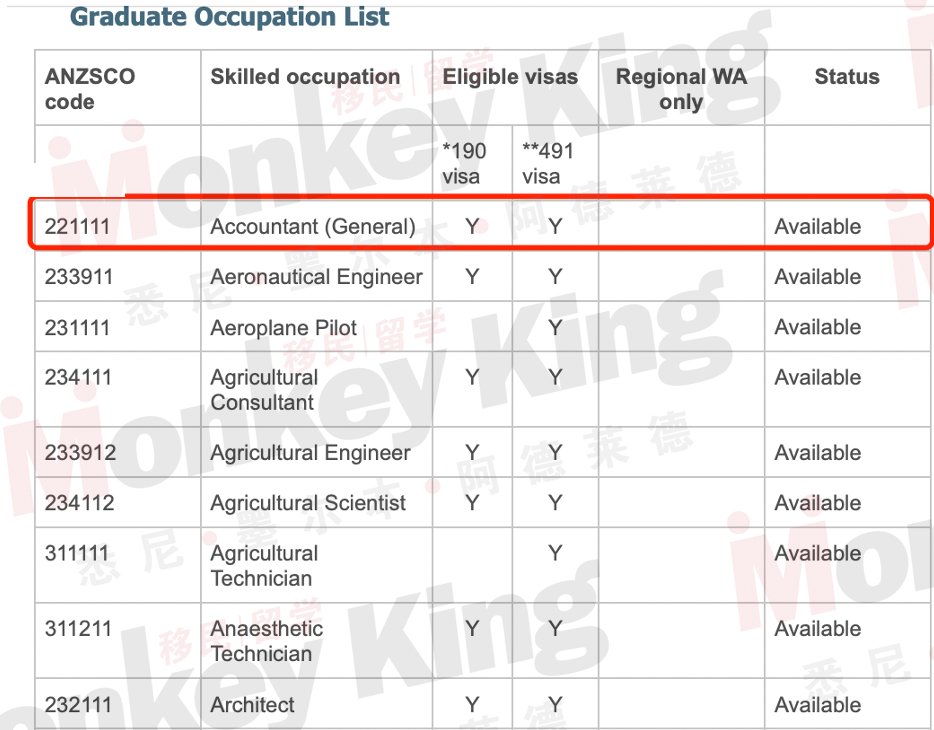The image size is (934, 730).
Task: Select the Regional WA only header
Action: point(681,89)
